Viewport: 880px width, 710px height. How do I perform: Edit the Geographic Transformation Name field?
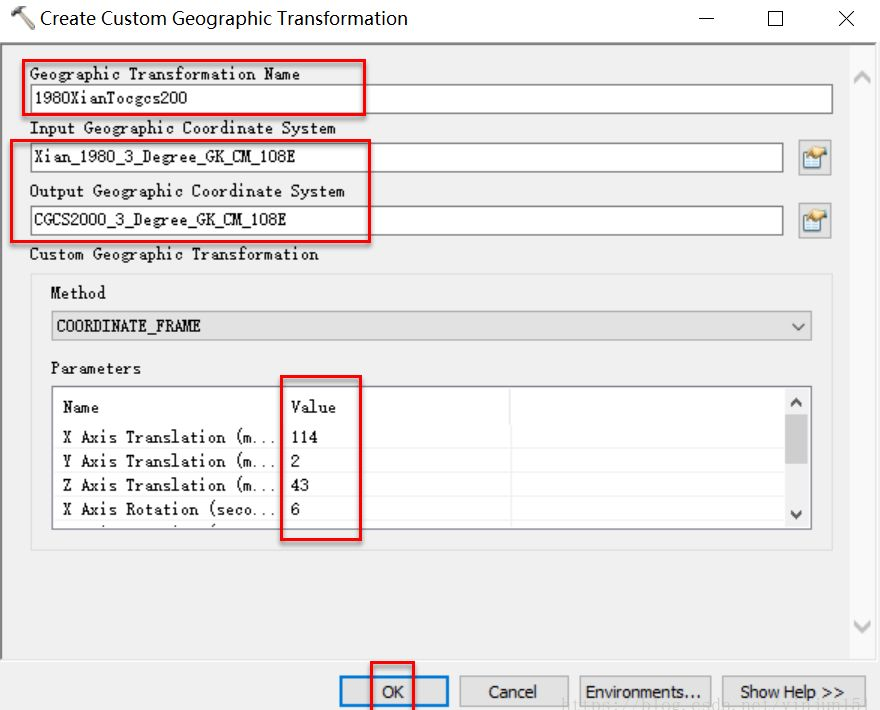pos(430,99)
